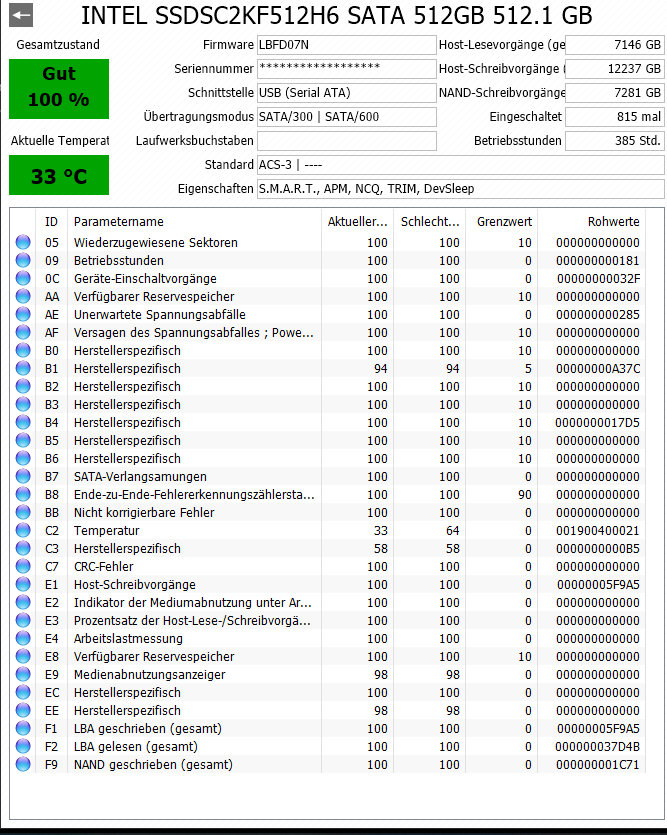Click raw value 000000001C71
The height and width of the screenshot is (835, 667).
point(598,764)
